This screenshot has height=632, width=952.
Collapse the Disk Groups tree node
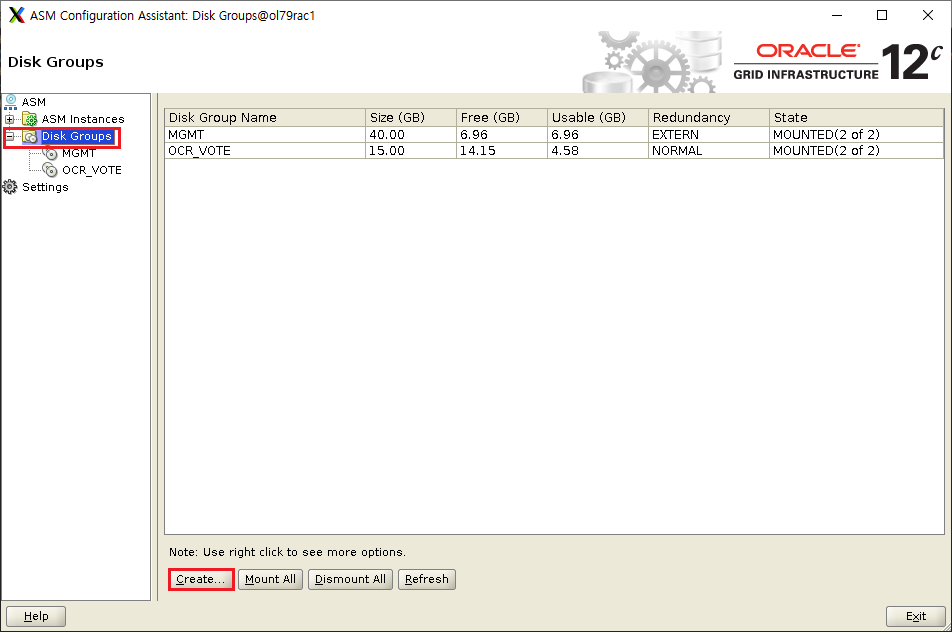[x=10, y=137]
